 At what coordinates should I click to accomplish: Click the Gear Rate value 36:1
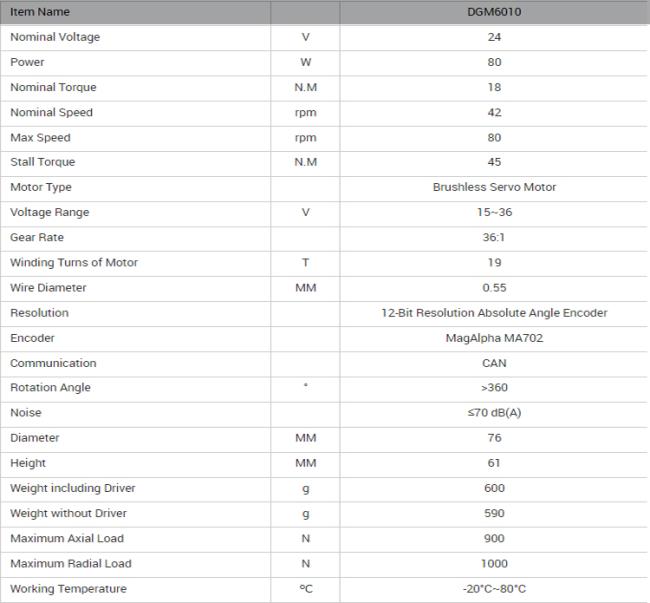coord(494,237)
